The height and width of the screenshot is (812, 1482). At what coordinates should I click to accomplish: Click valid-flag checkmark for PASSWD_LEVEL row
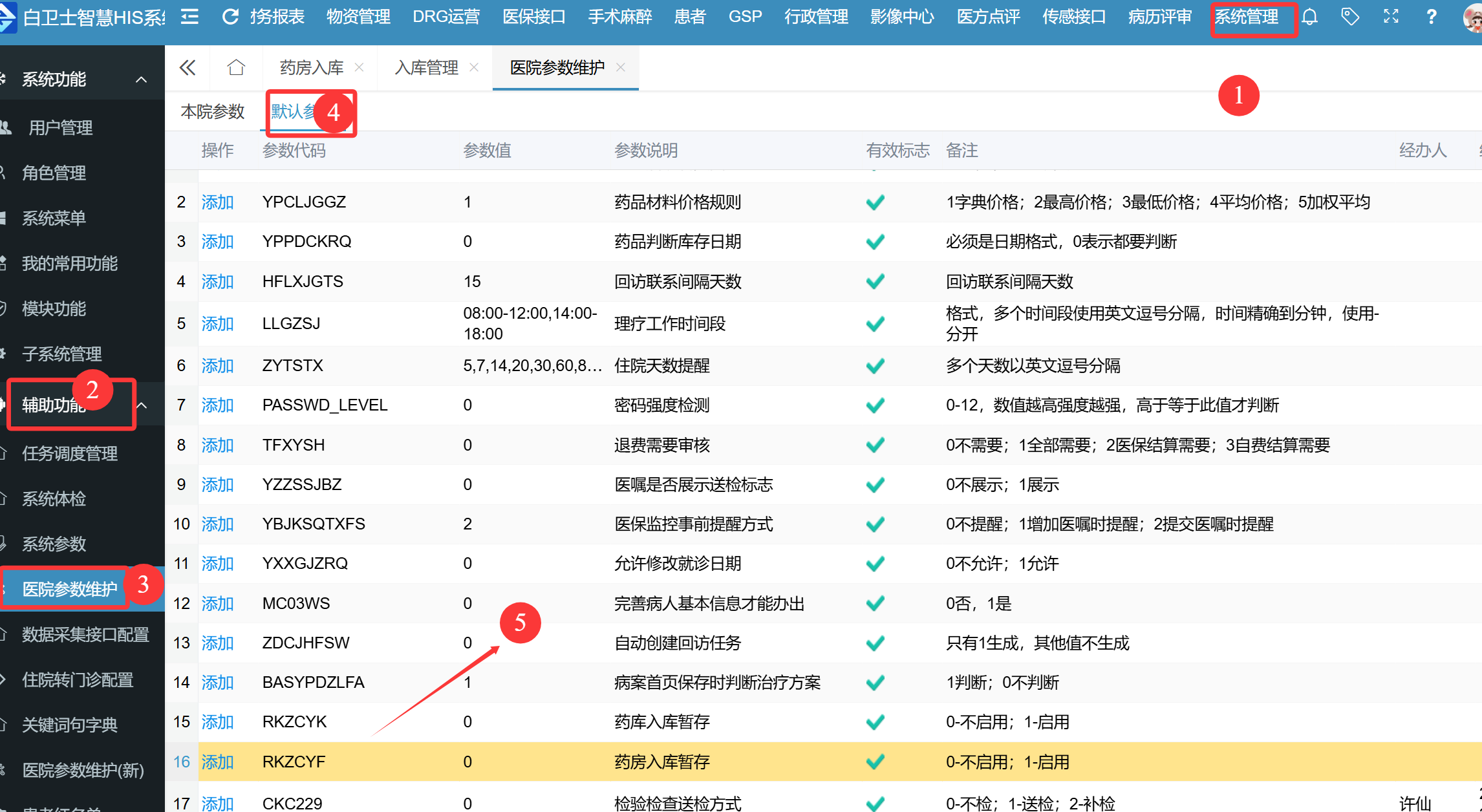tap(875, 405)
